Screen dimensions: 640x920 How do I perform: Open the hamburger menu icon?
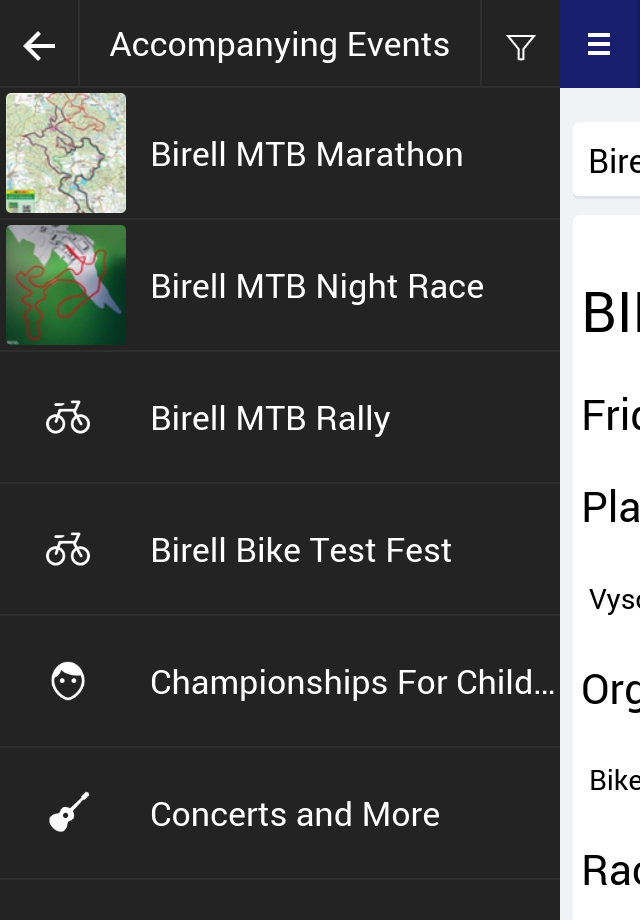(x=599, y=44)
